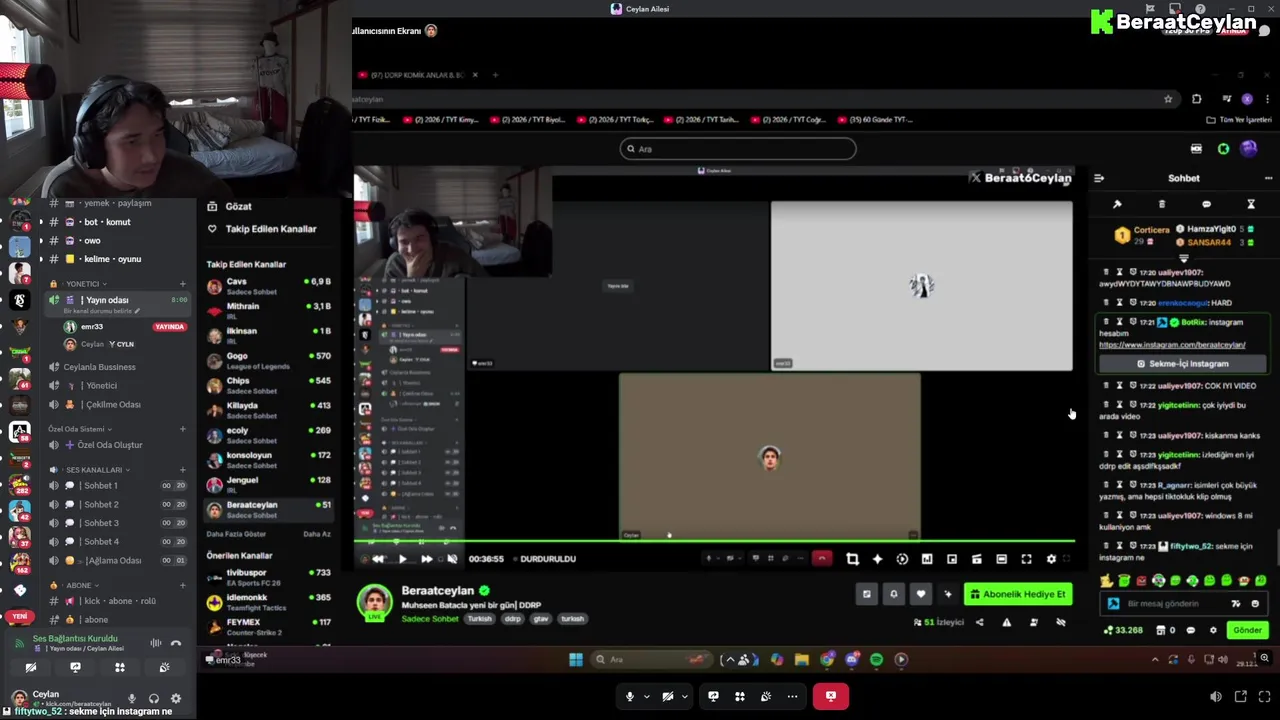Play the Kick stream video

[x=402, y=559]
